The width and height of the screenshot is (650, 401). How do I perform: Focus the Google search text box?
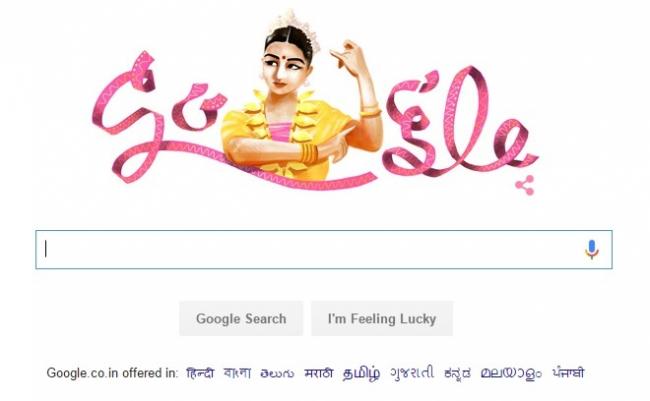[x=324, y=250]
